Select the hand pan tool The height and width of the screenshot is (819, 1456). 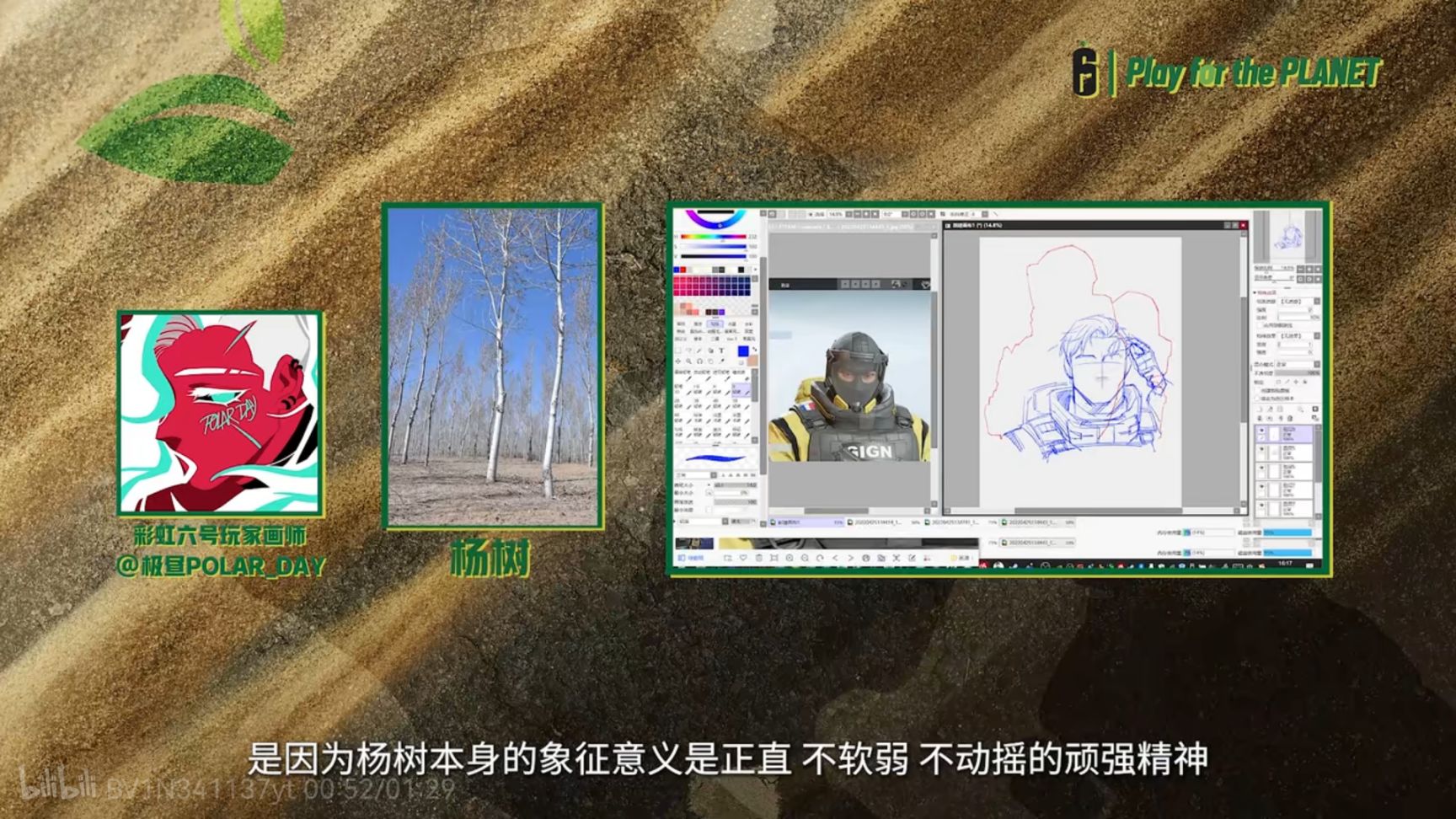[710, 361]
